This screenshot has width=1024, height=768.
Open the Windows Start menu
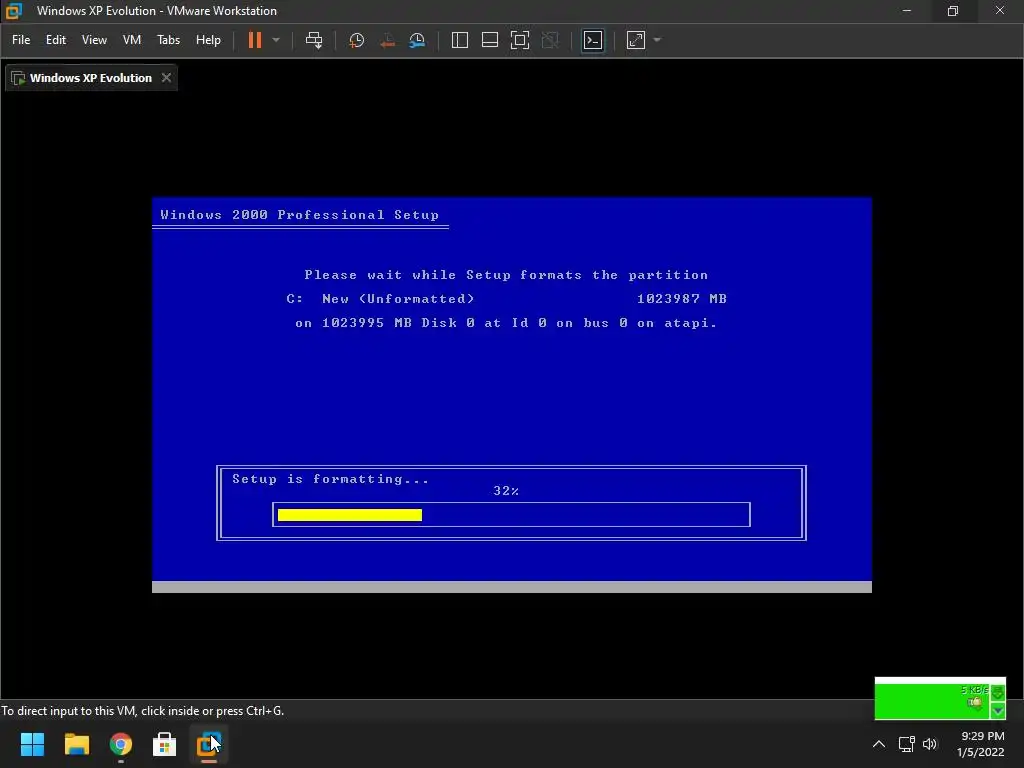click(32, 744)
